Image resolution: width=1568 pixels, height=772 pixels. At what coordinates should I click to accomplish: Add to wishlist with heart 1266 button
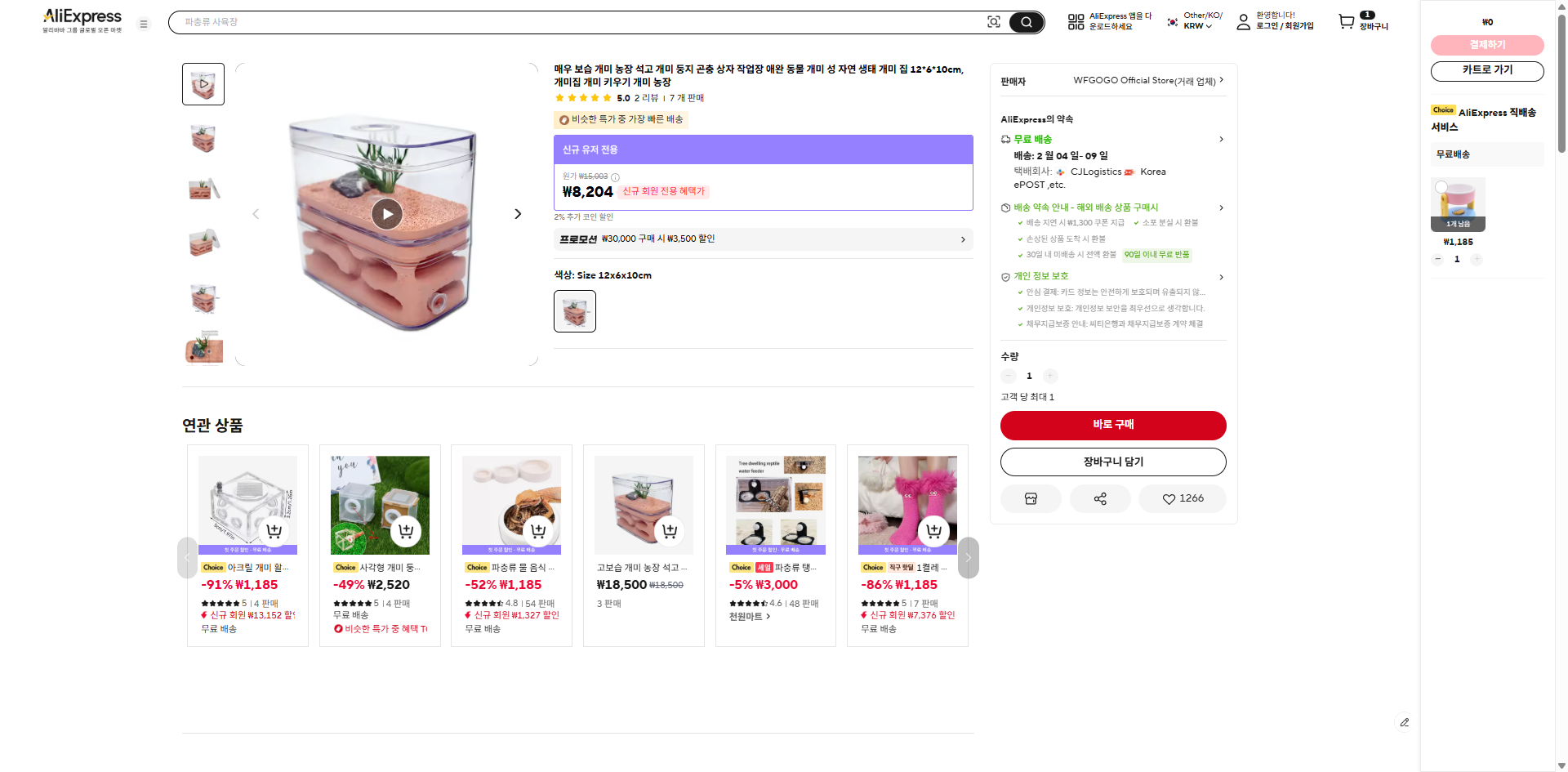(x=1183, y=498)
